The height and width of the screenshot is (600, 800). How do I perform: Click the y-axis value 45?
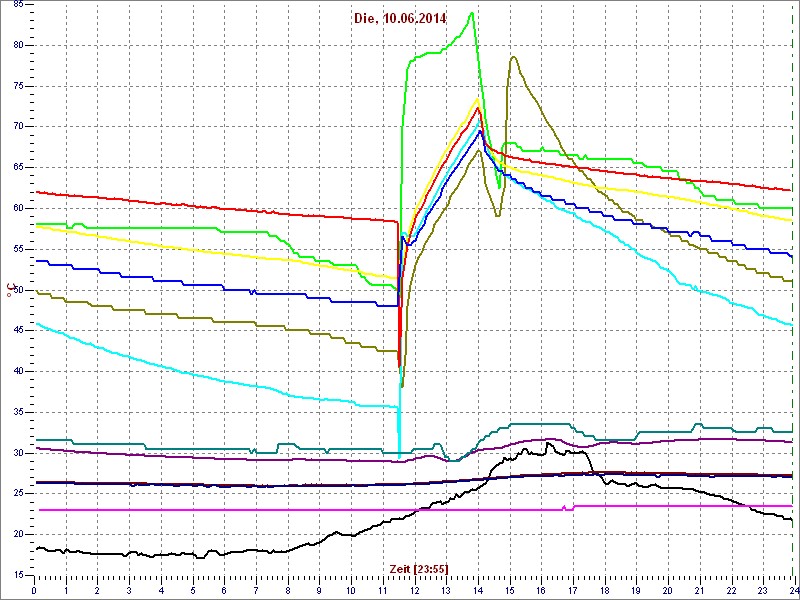pos(16,331)
